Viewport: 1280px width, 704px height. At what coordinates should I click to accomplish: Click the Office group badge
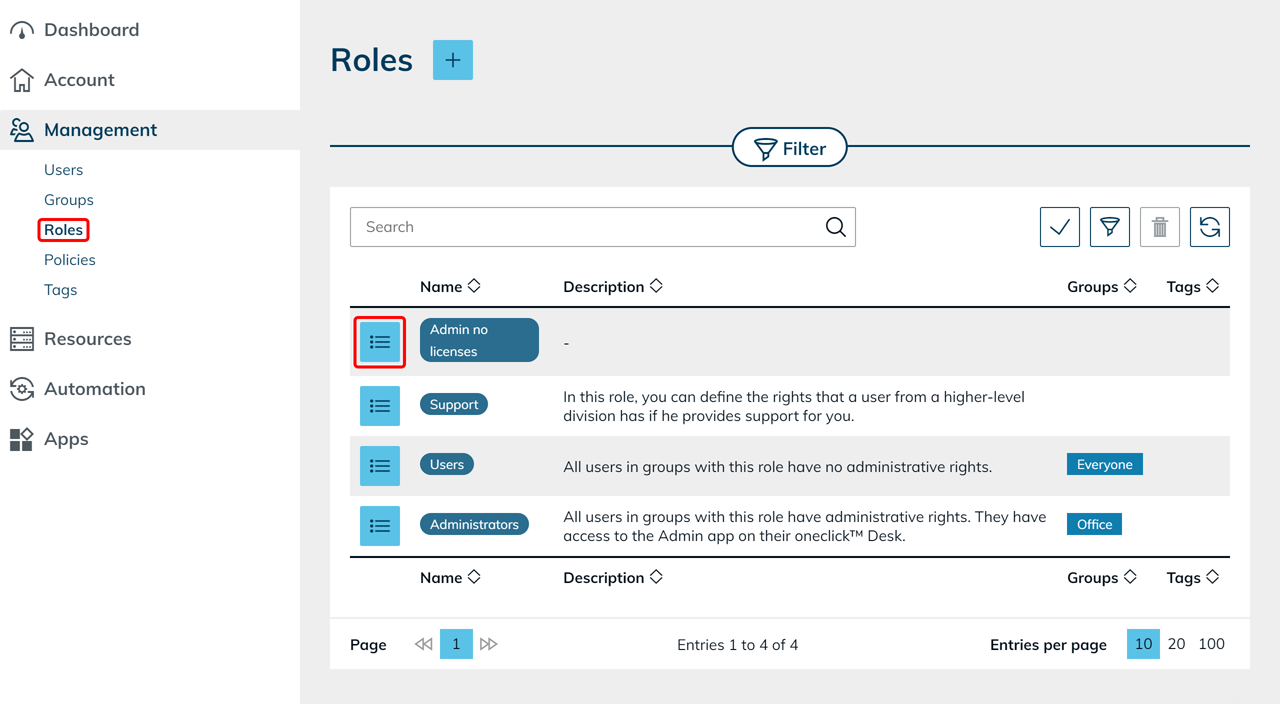[x=1095, y=525]
